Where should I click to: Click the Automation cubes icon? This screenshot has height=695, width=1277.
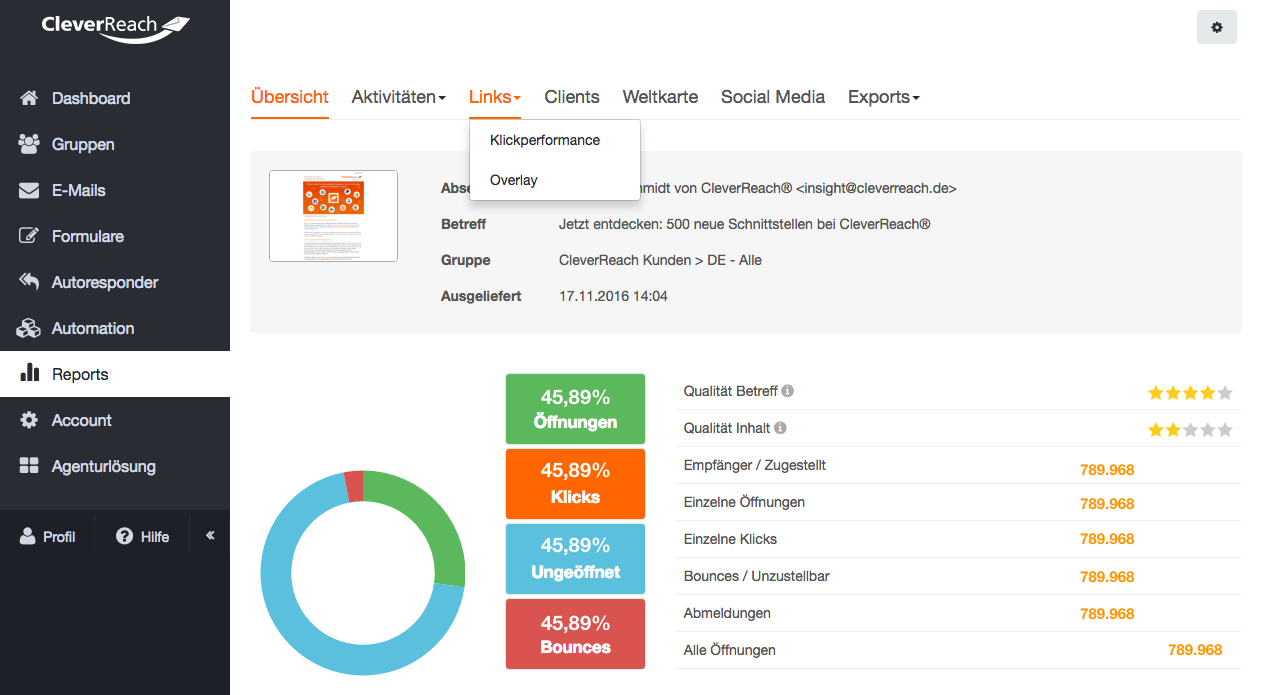29,328
